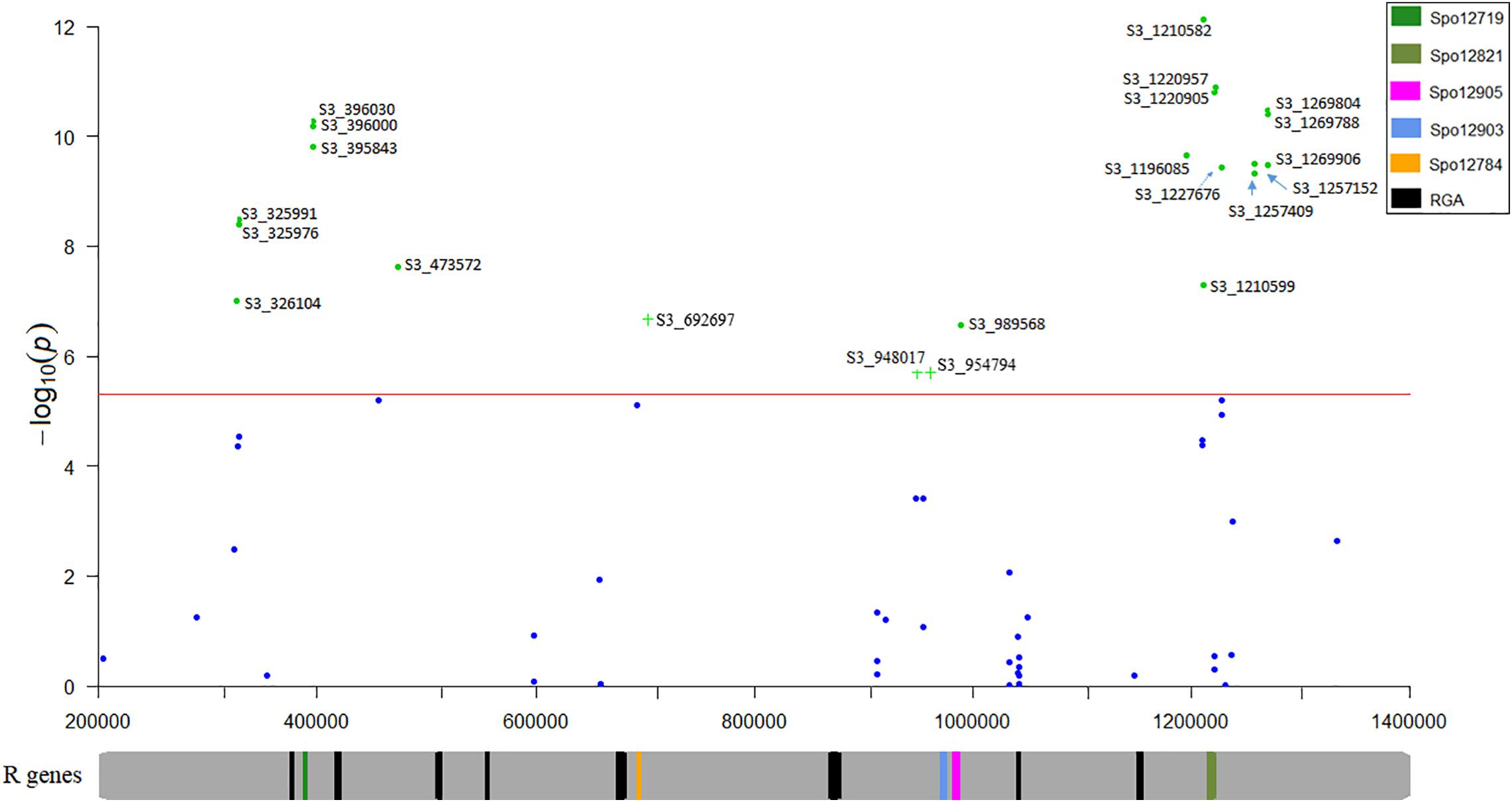Select the S3_1269804 label
Image resolution: width=1512 pixels, height=802 pixels.
point(1318,103)
